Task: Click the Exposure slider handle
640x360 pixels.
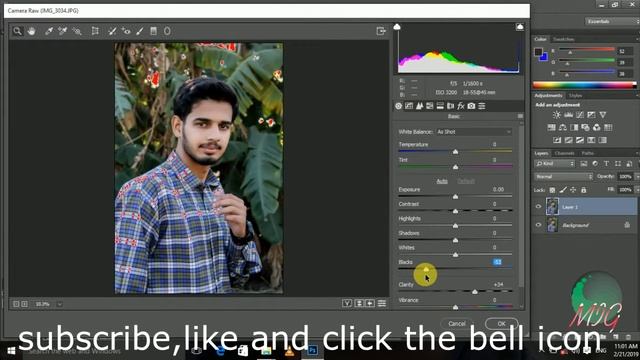Action: [456, 197]
